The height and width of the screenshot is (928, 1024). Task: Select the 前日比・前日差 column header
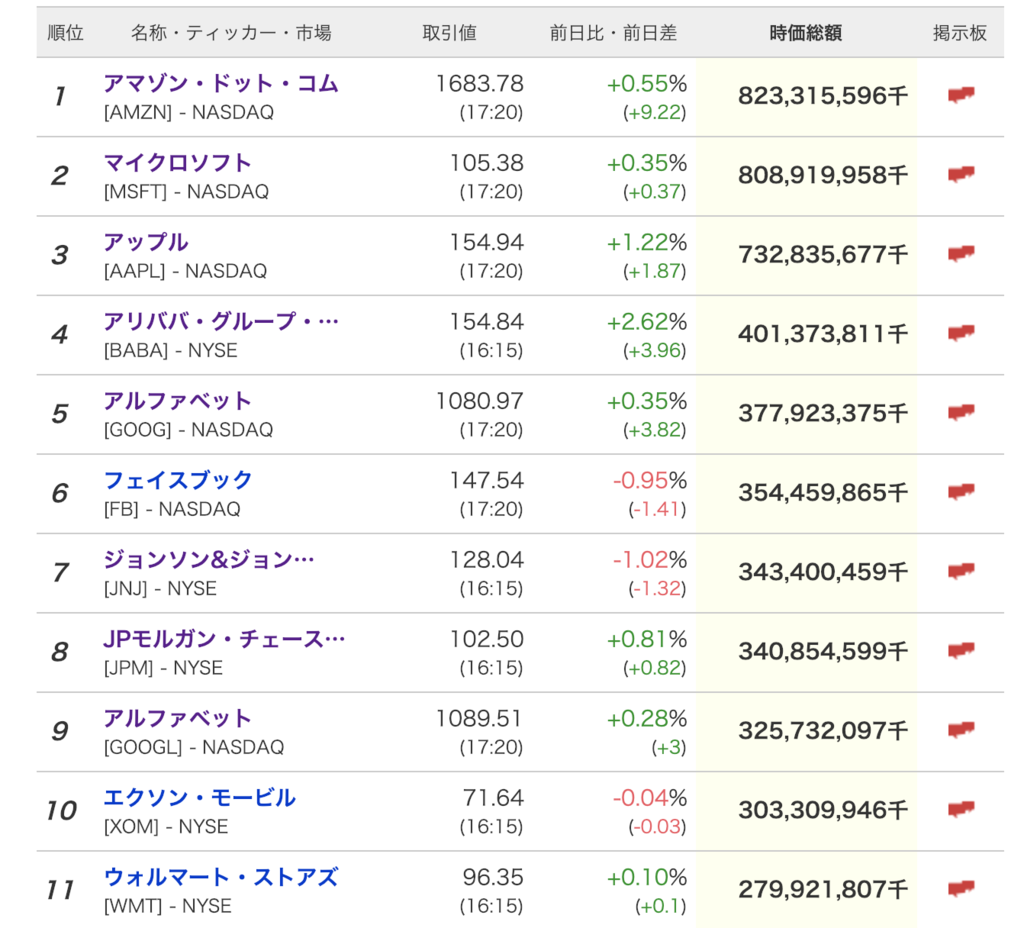[x=613, y=33]
